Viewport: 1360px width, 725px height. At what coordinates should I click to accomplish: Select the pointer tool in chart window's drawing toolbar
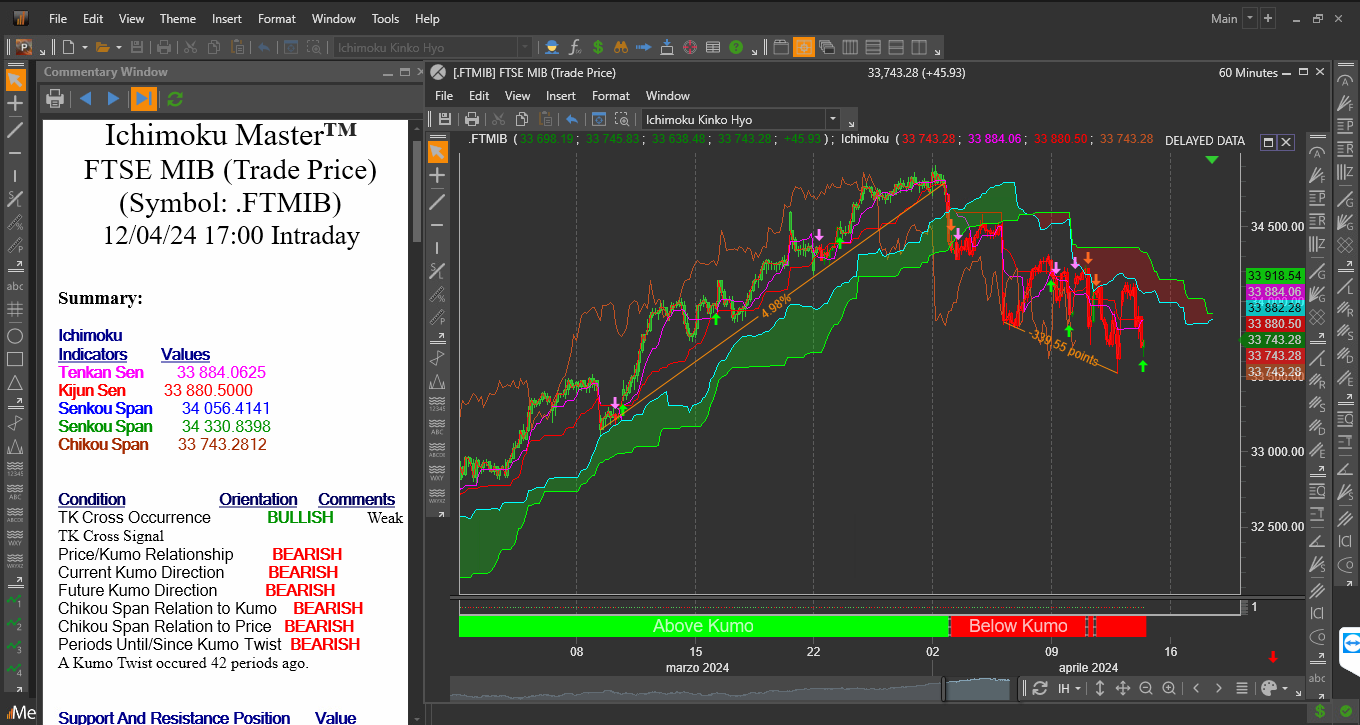(437, 151)
